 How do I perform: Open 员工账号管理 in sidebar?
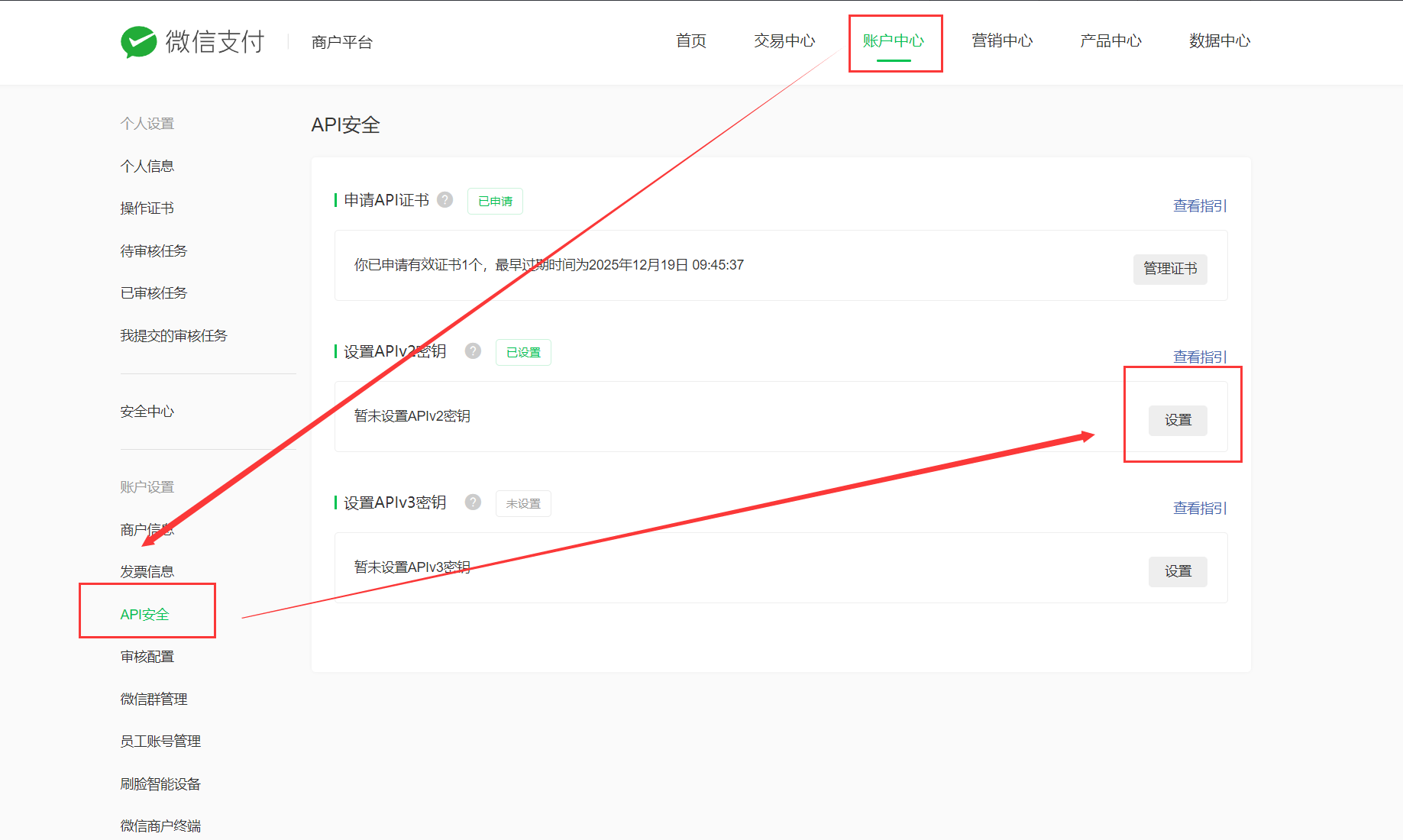(x=160, y=741)
